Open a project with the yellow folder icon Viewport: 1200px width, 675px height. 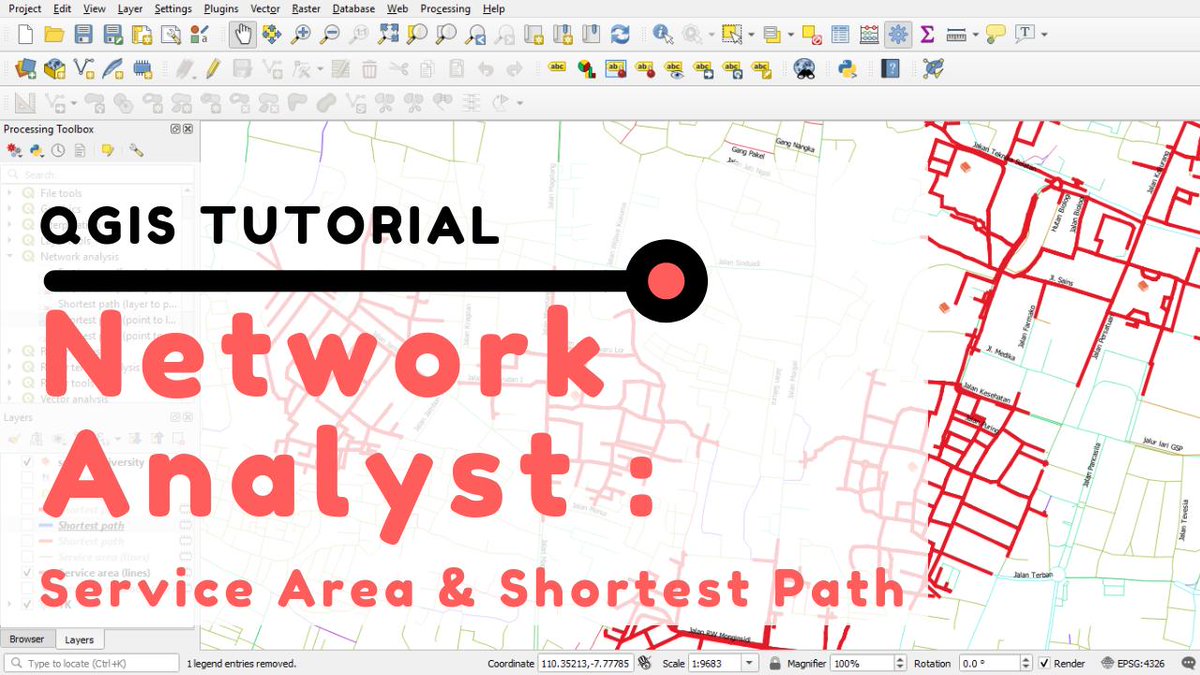pyautogui.click(x=54, y=35)
